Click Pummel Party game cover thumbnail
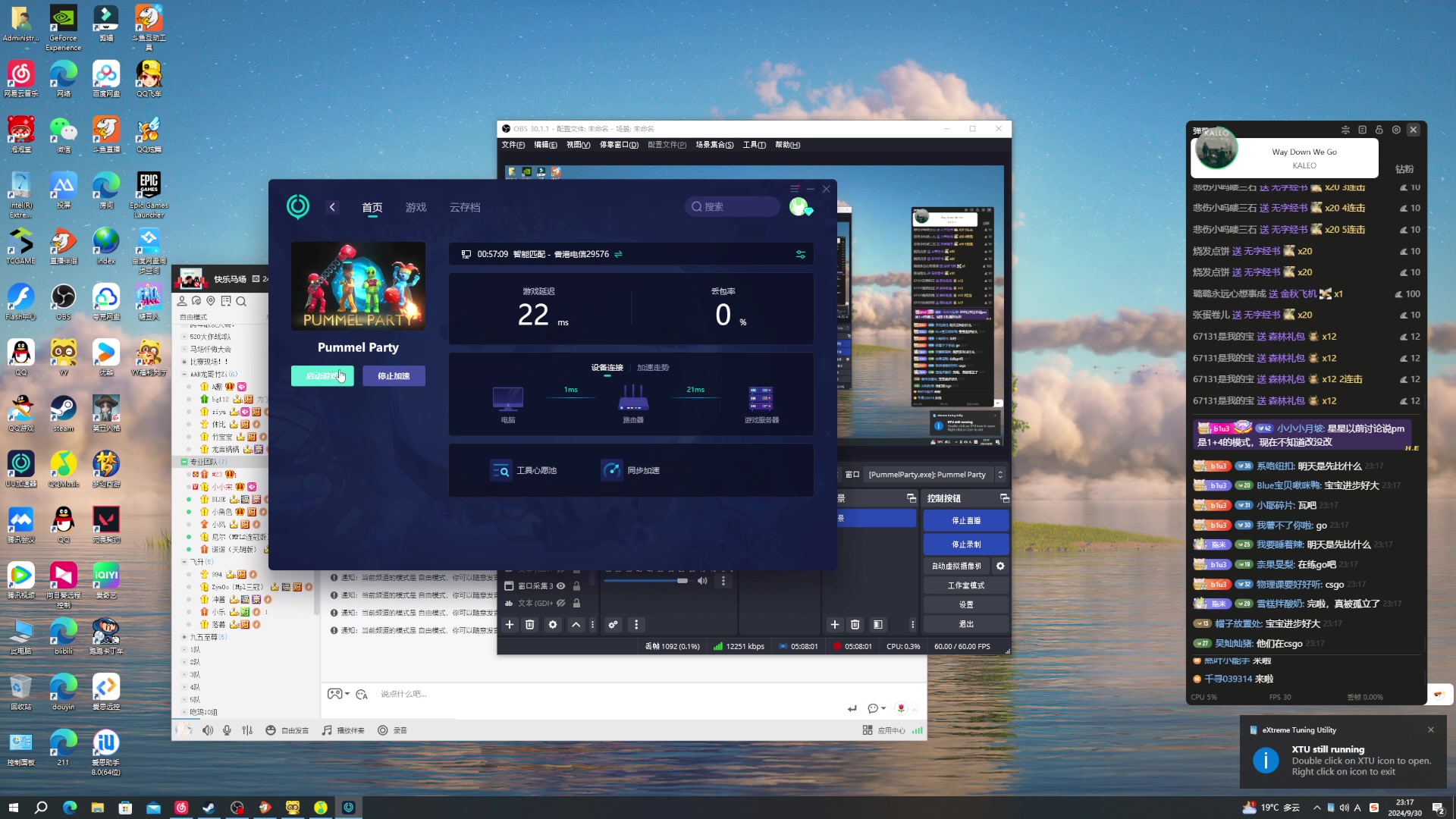 pos(358,286)
